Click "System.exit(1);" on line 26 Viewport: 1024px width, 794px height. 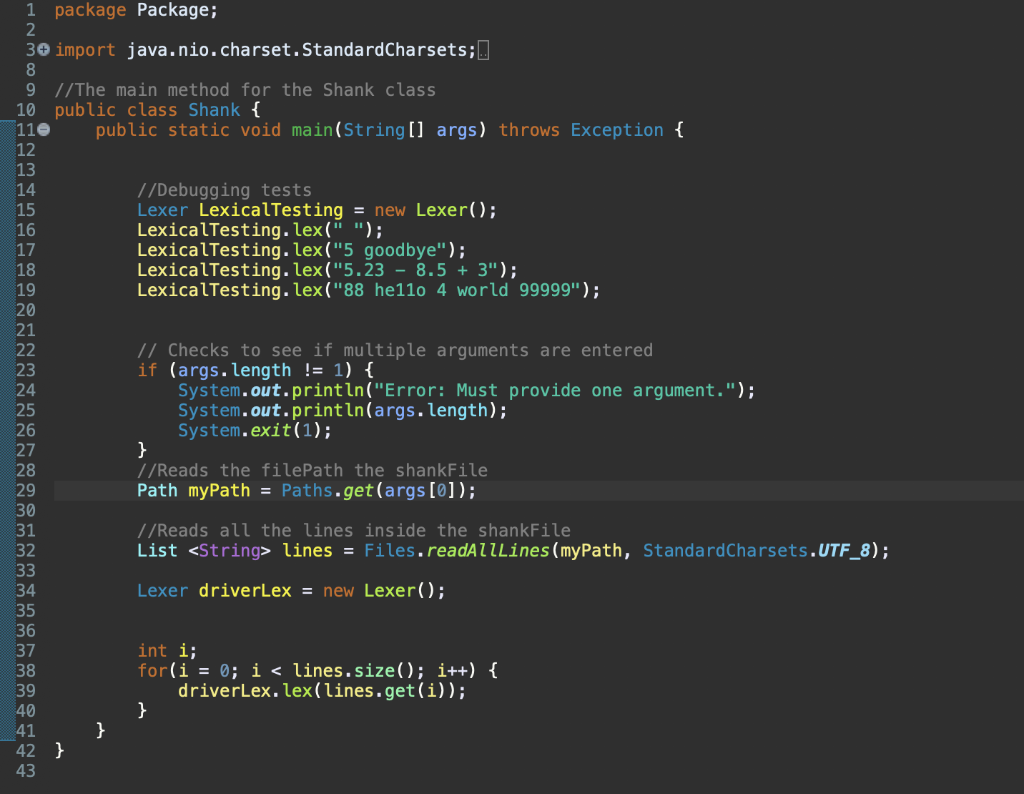(x=255, y=431)
